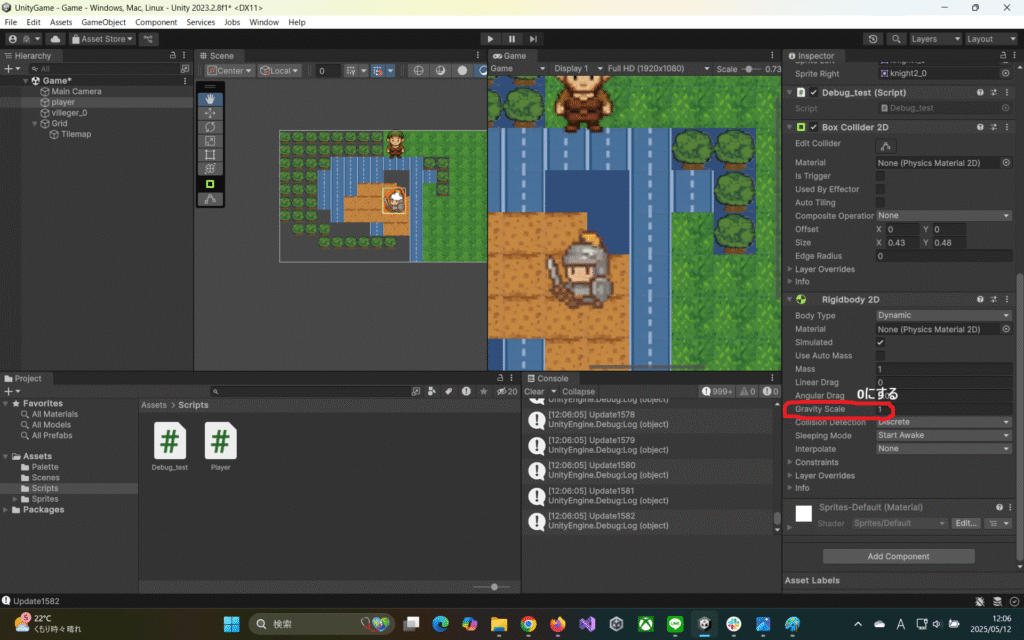Open the GameObject menu
The height and width of the screenshot is (640, 1024).
click(x=103, y=22)
